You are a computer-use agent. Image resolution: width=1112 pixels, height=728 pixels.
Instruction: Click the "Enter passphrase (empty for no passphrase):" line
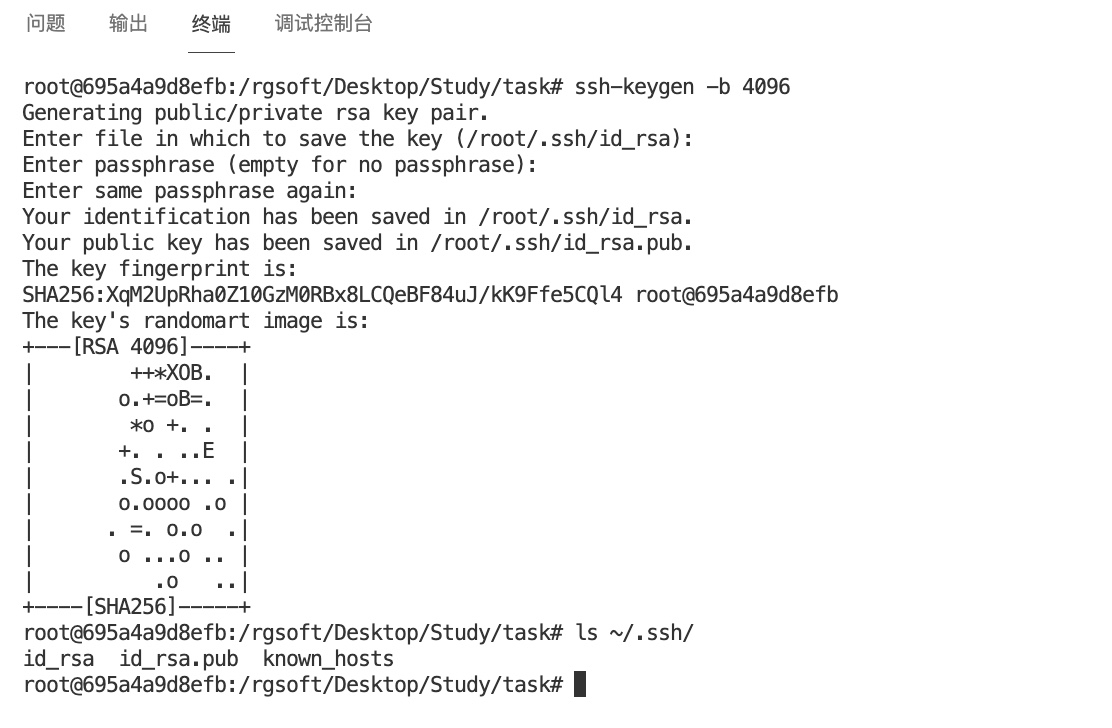(x=280, y=165)
